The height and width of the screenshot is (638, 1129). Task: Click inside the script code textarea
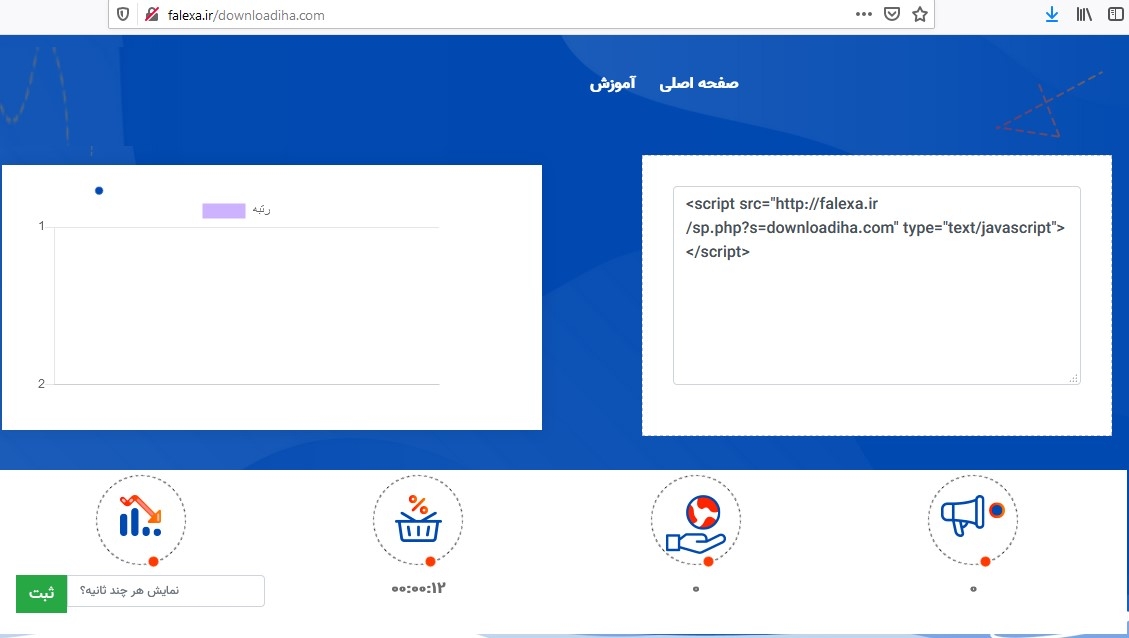point(876,310)
